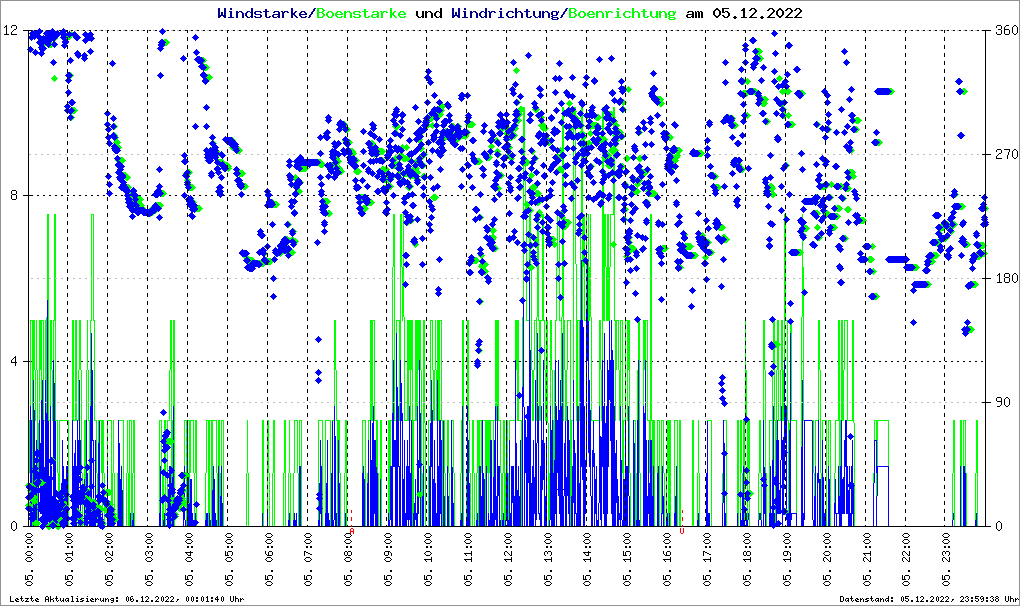Click the red sunset "U" marker on the time axis

[682, 532]
